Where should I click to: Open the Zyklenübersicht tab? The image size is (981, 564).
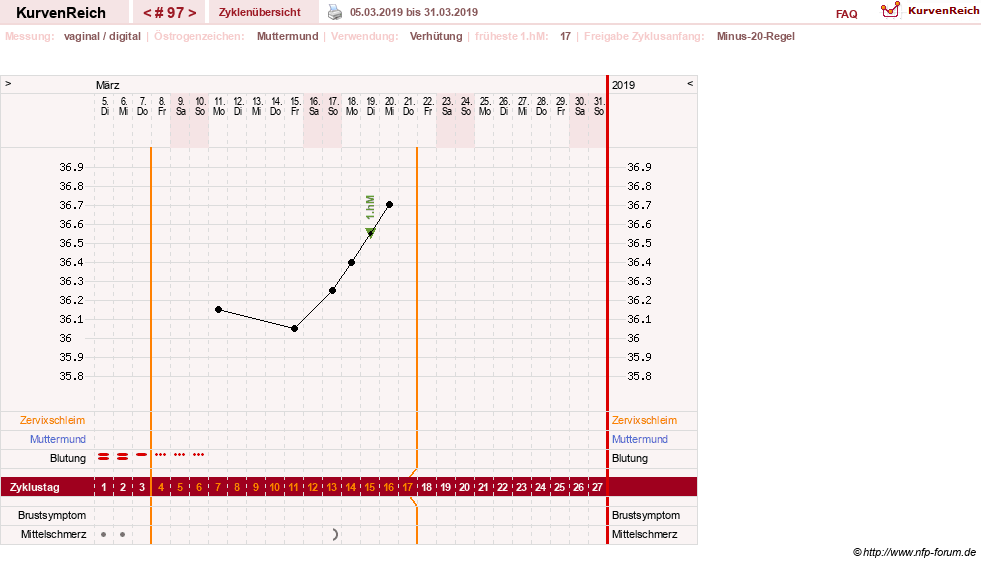coord(260,12)
